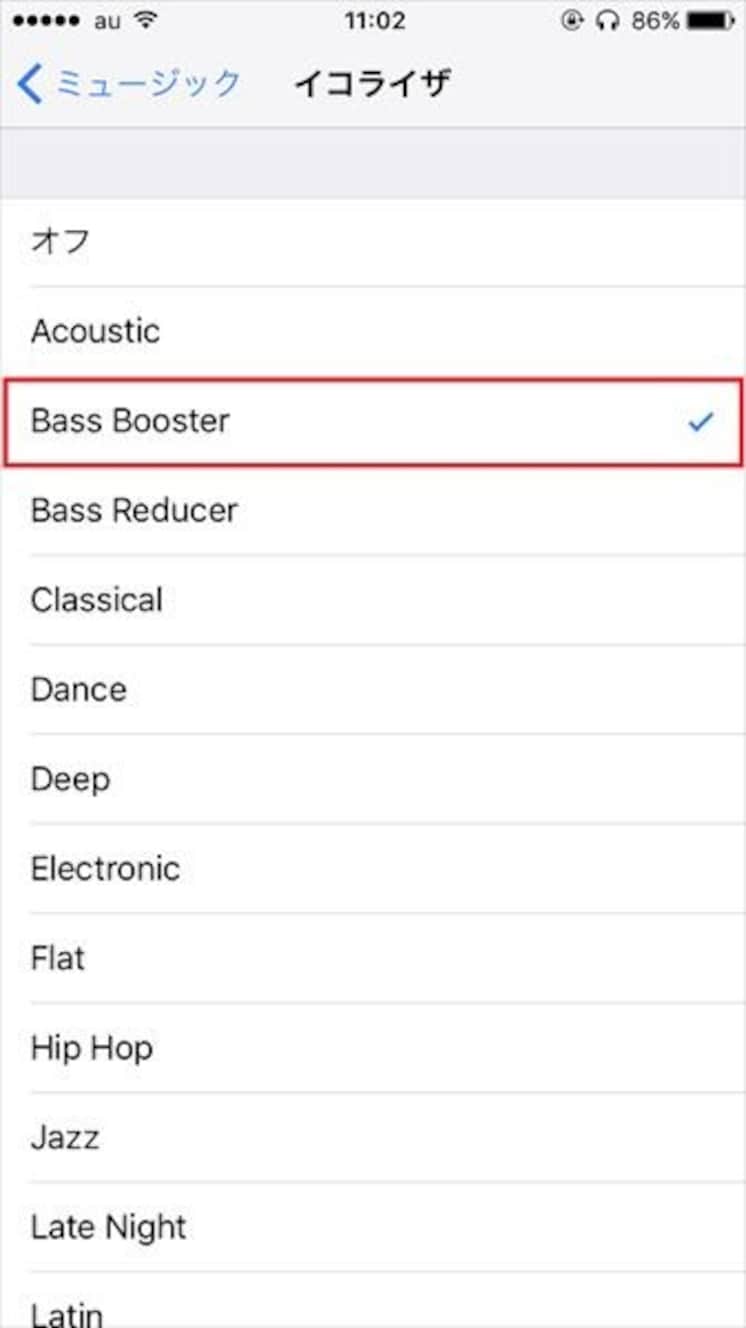746x1328 pixels.
Task: Tap the headphones status icon
Action: [608, 21]
